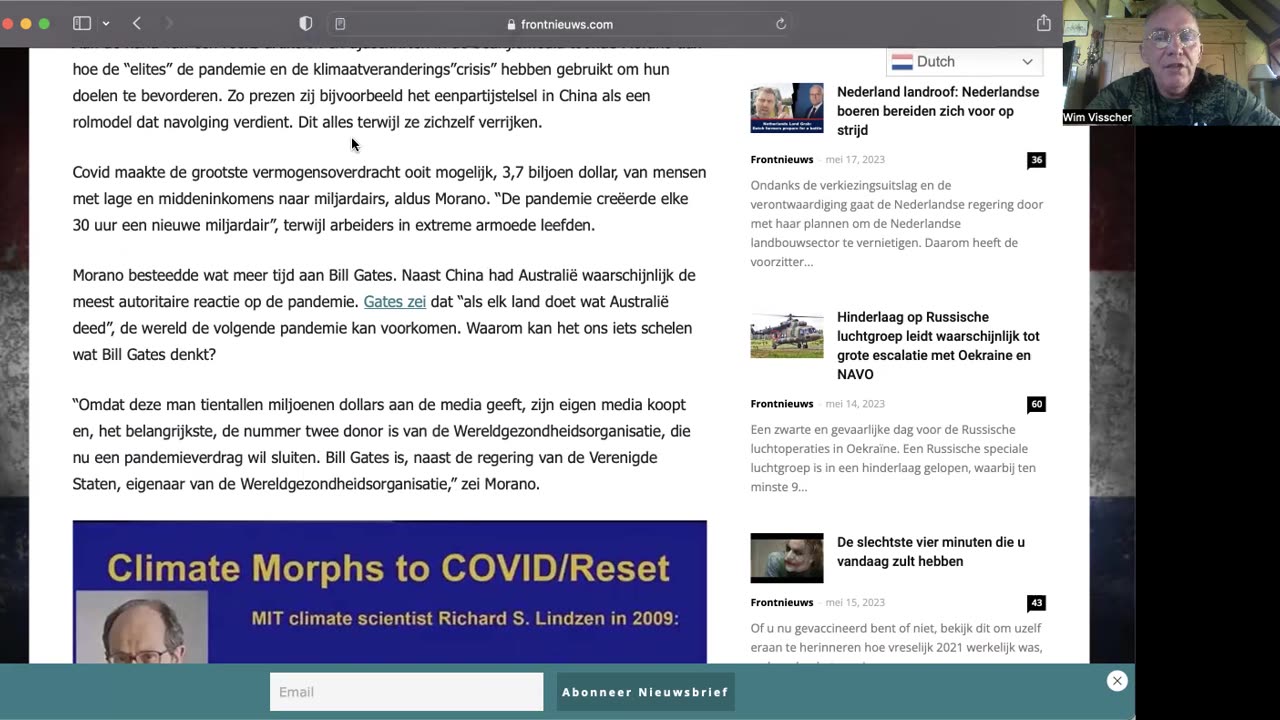The height and width of the screenshot is (720, 1280).
Task: Open the privacy report shield icon
Action: [x=306, y=23]
